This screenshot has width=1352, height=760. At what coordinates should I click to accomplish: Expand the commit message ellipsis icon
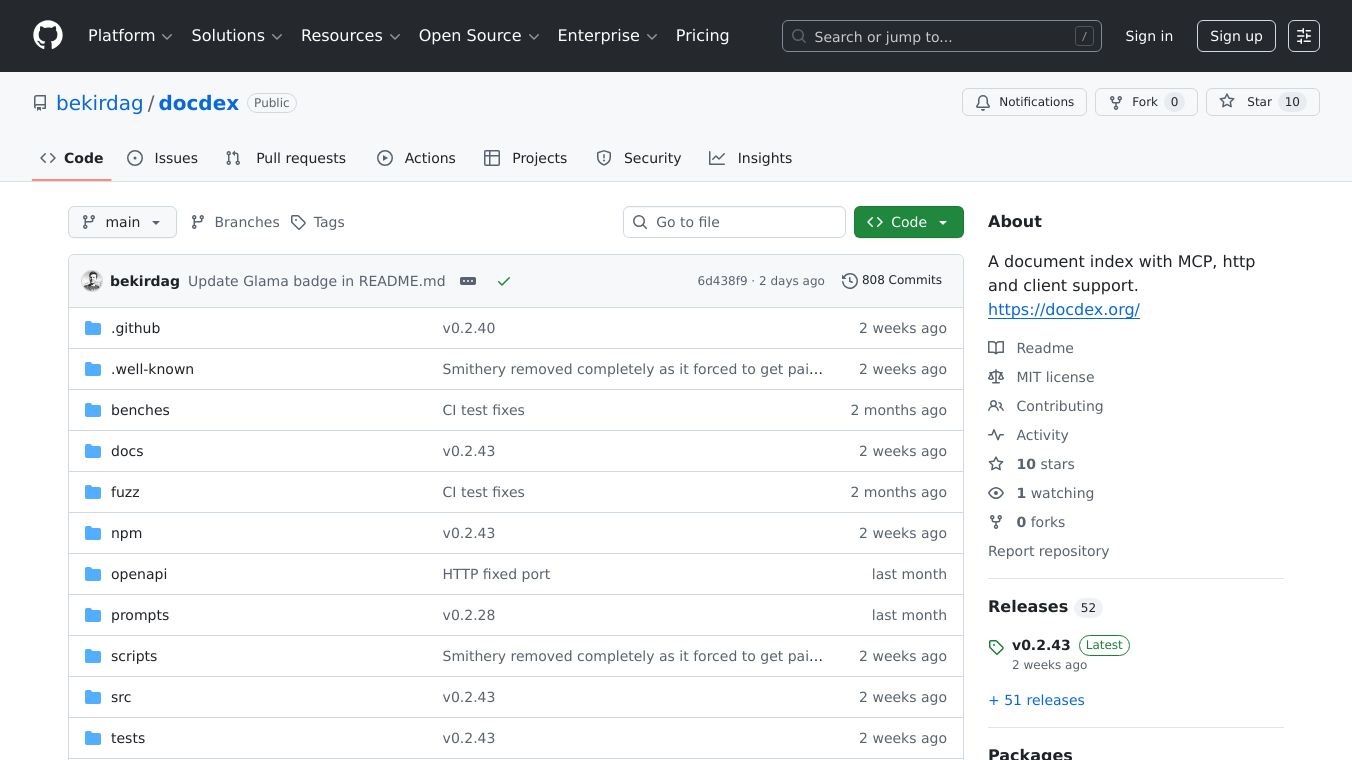point(468,281)
